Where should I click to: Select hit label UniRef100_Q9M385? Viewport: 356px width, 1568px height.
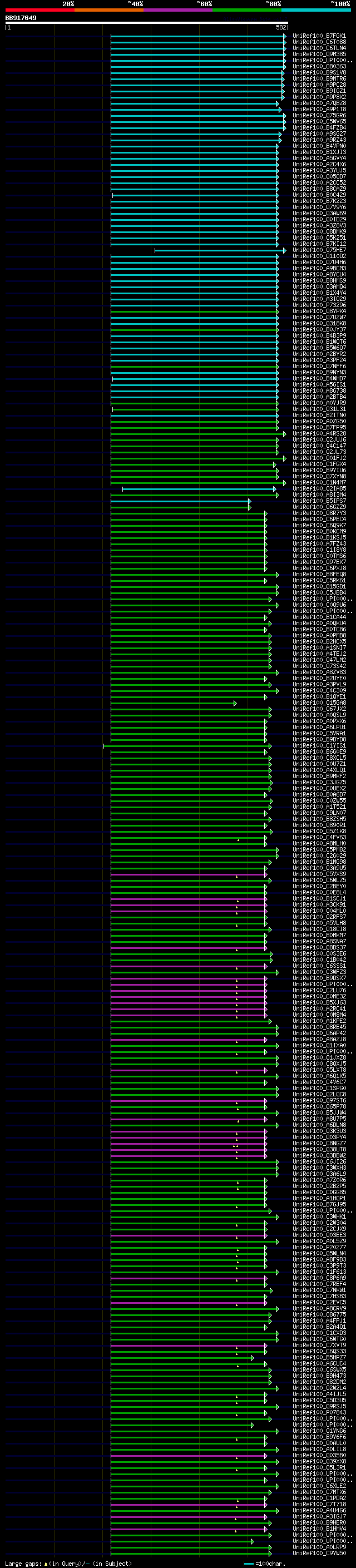pos(319,54)
